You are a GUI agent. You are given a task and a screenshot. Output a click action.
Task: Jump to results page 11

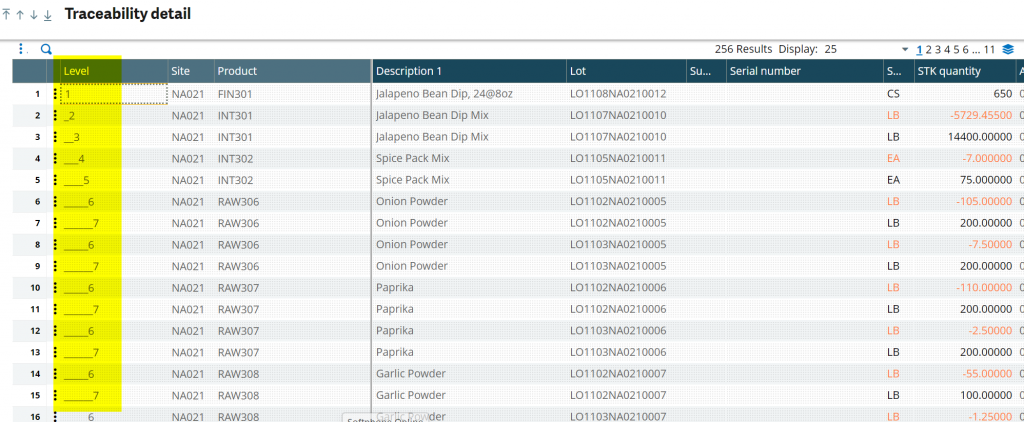(990, 49)
